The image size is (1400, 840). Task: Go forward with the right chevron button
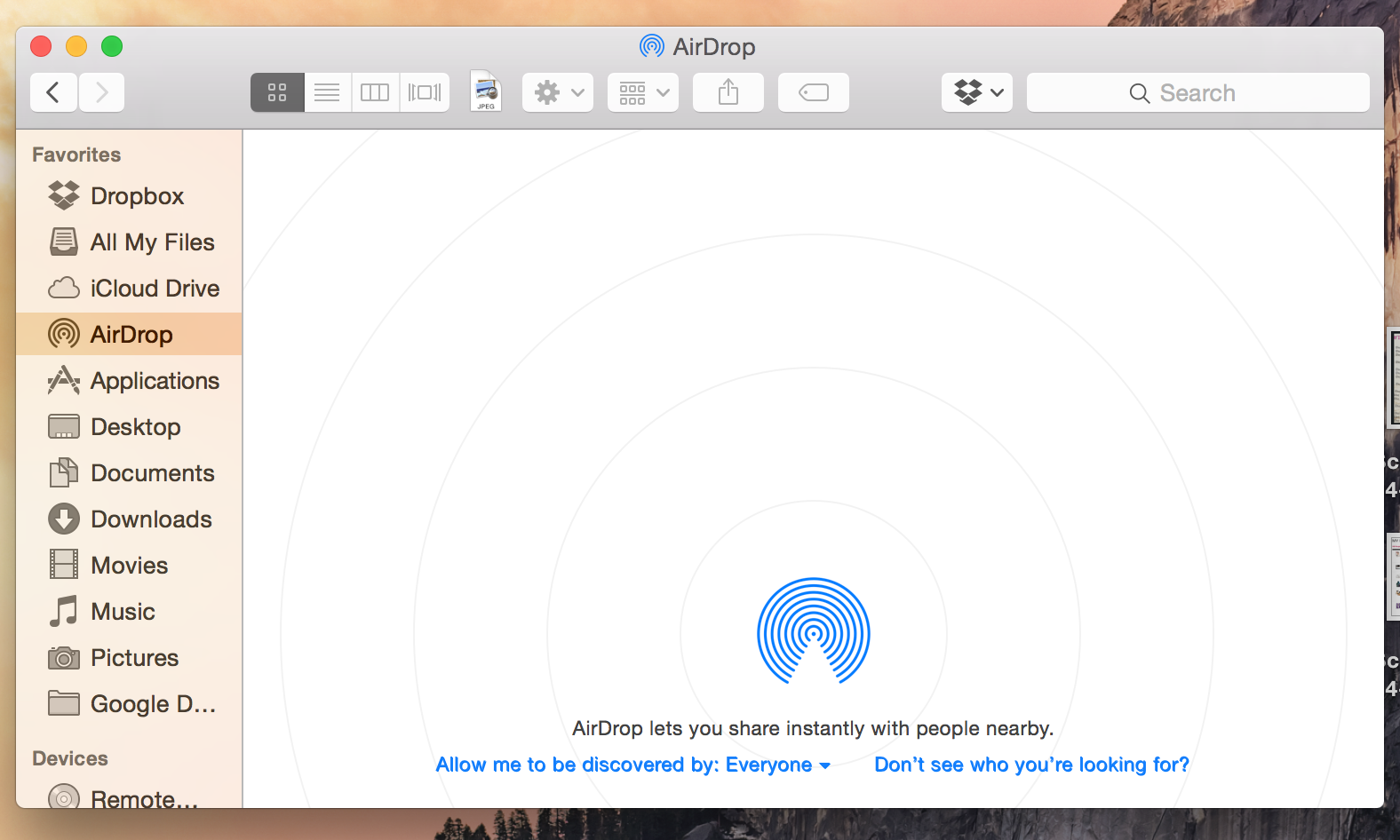point(101,92)
